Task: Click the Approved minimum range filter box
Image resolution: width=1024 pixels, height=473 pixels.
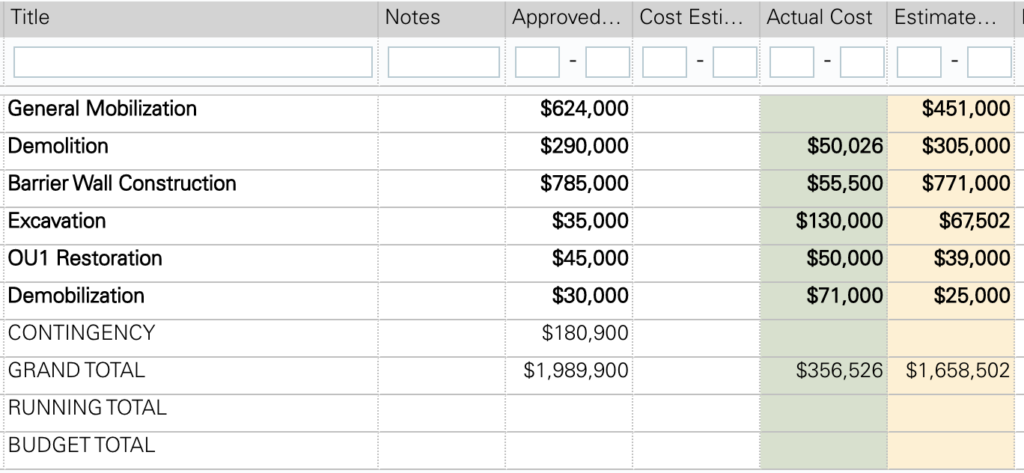Action: click(x=537, y=63)
